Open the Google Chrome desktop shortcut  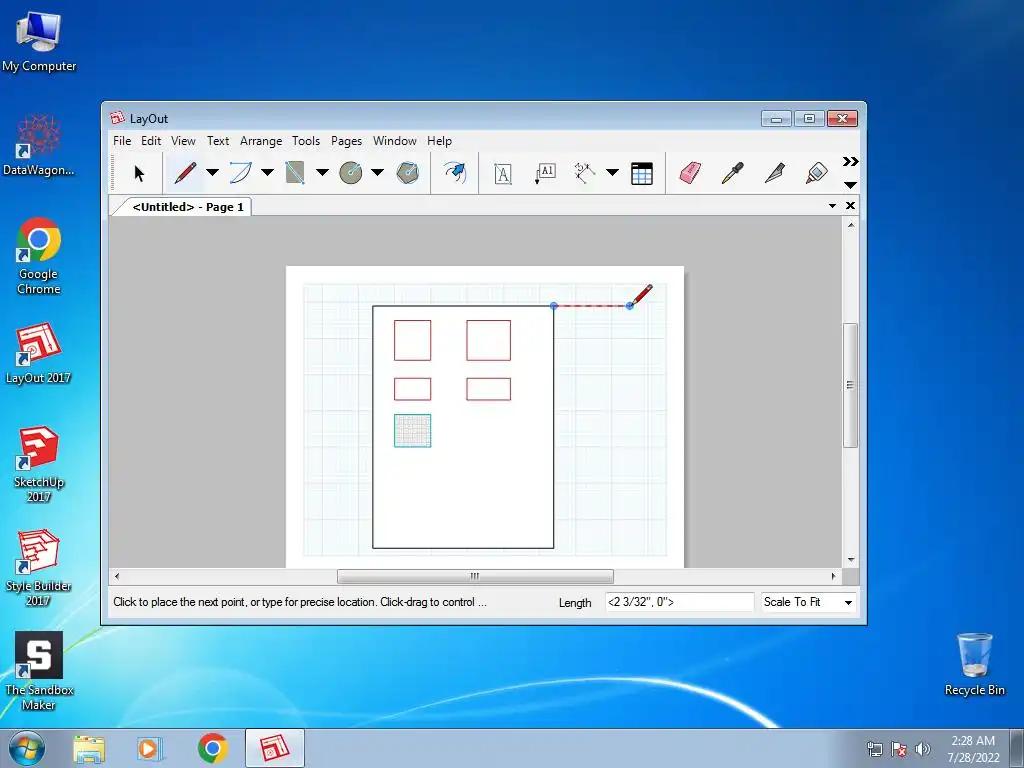(39, 256)
